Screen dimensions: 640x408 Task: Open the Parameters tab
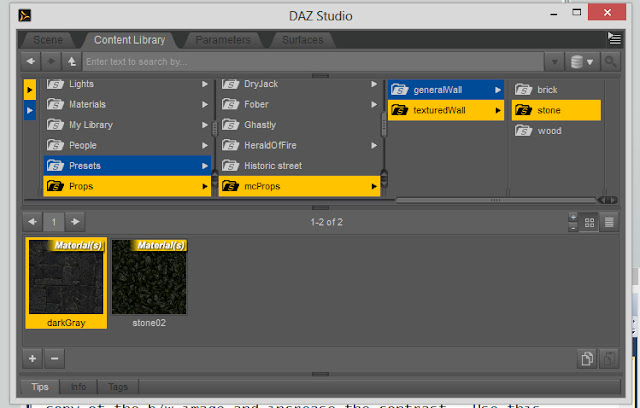click(223, 40)
